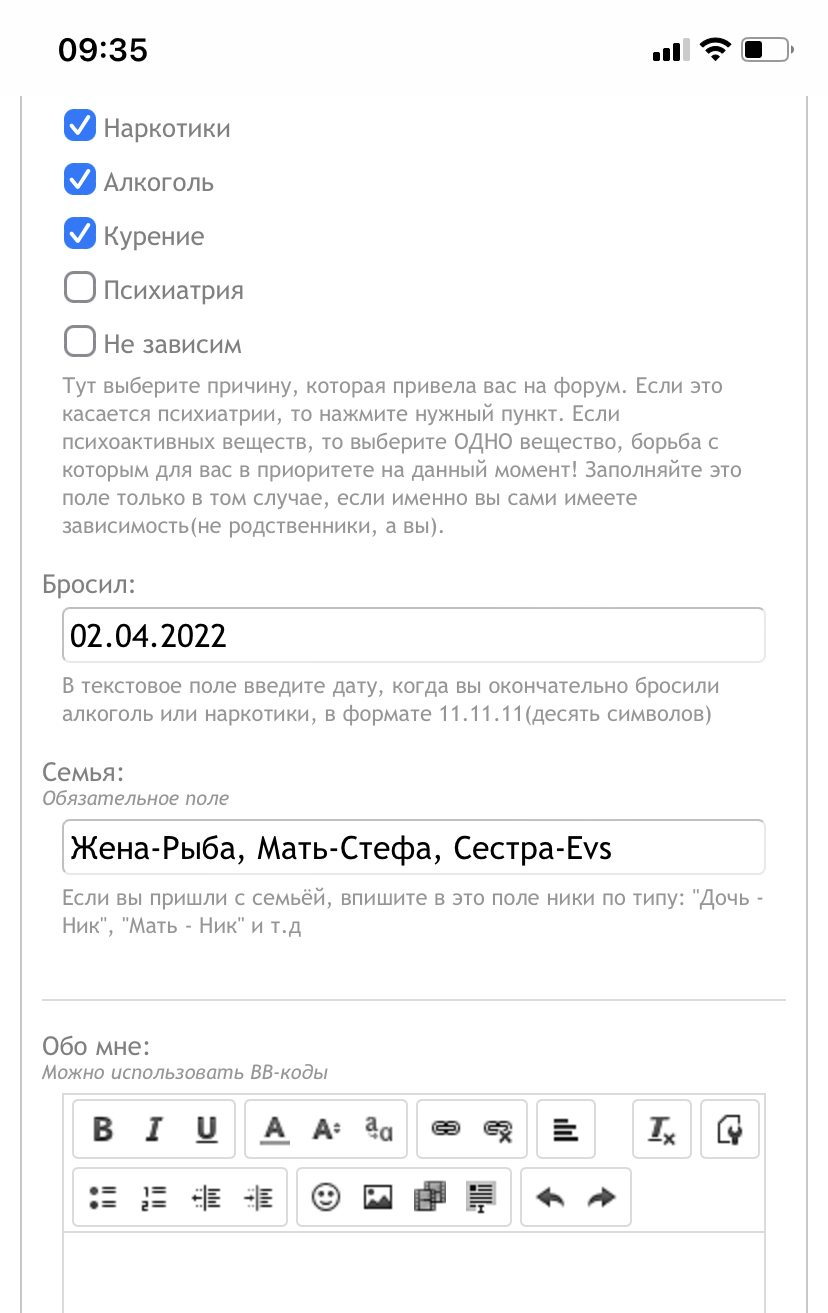Insert a smiley emoticon
Viewport: 828px width, 1313px height.
(325, 1197)
